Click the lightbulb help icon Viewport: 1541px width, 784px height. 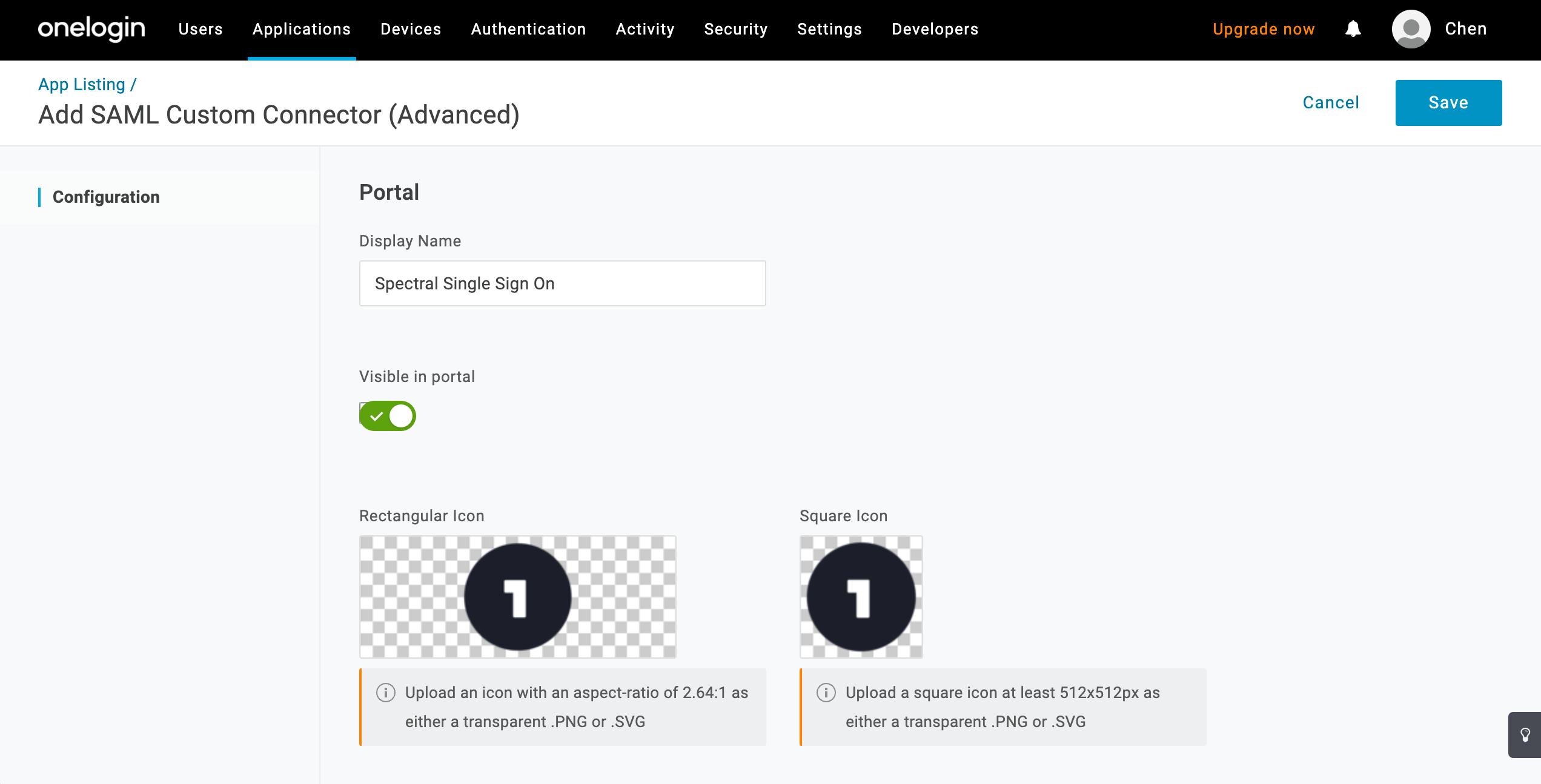coord(1525,735)
